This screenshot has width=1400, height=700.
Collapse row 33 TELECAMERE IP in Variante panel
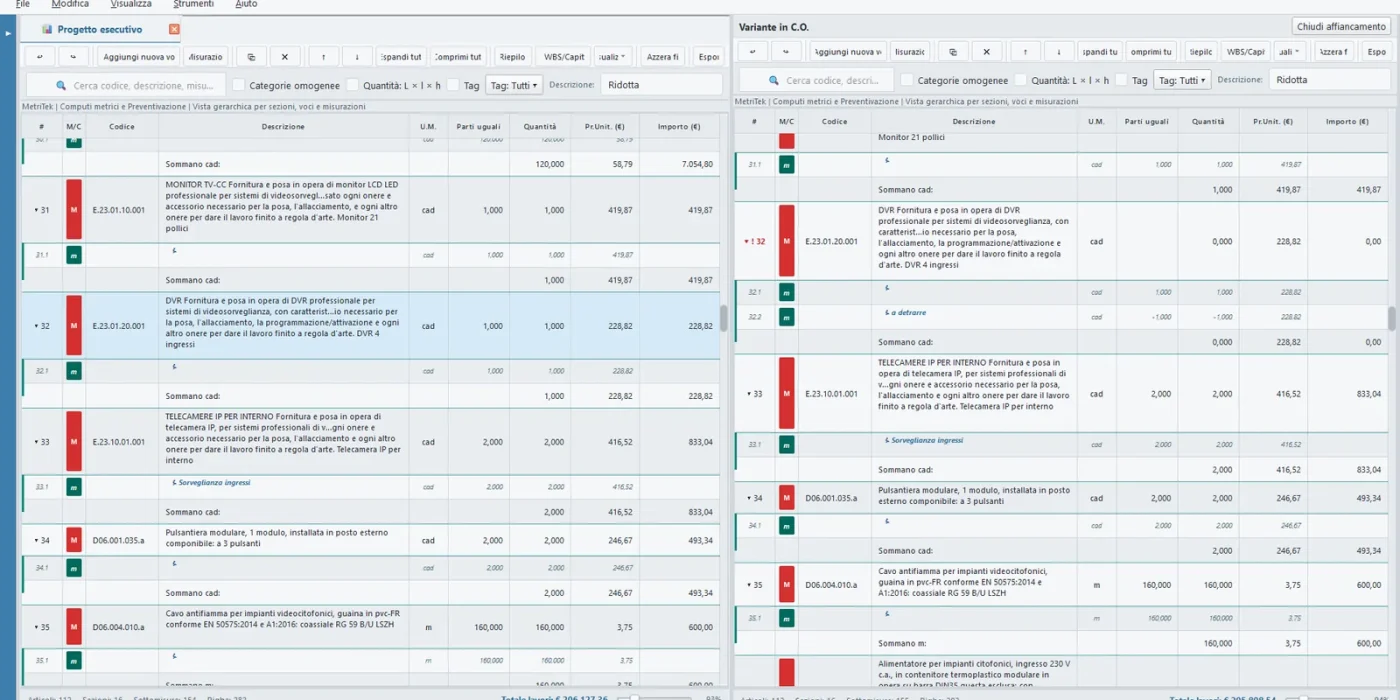click(749, 394)
